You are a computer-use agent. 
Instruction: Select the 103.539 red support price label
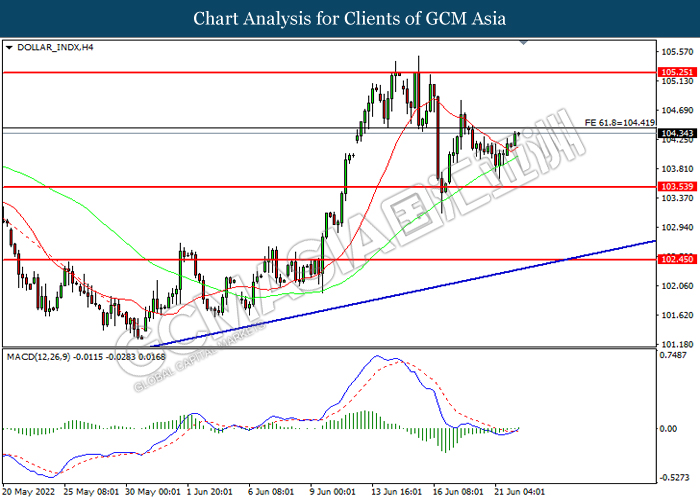click(x=677, y=187)
